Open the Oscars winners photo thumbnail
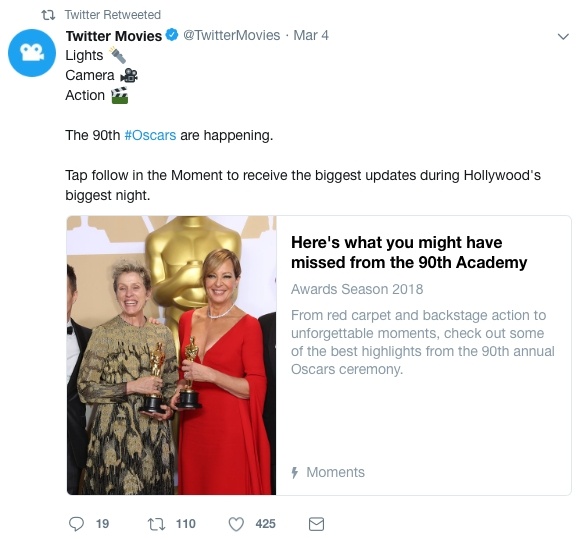This screenshot has height=539, width=580. click(172, 356)
